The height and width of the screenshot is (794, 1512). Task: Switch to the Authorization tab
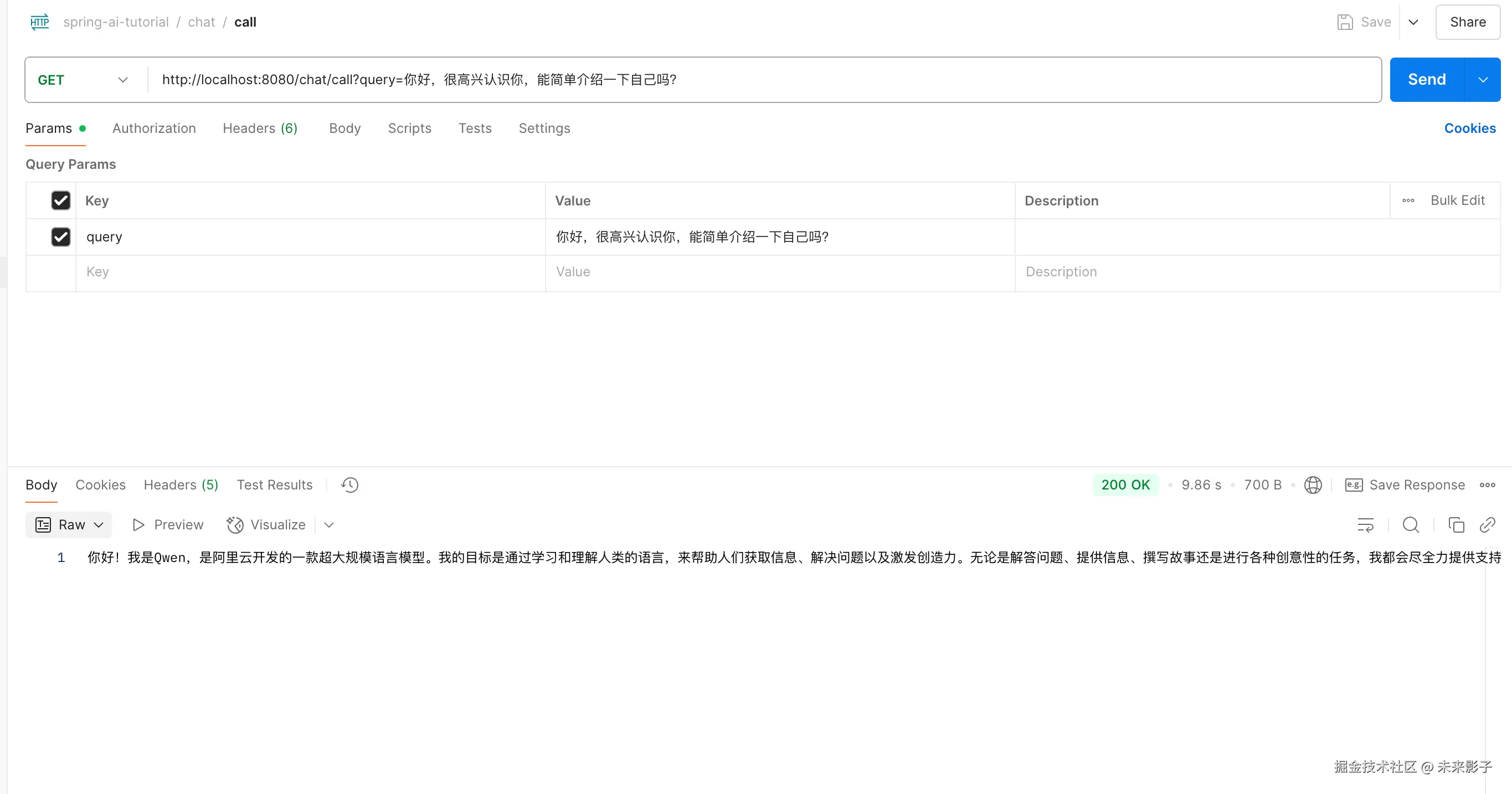pos(154,128)
